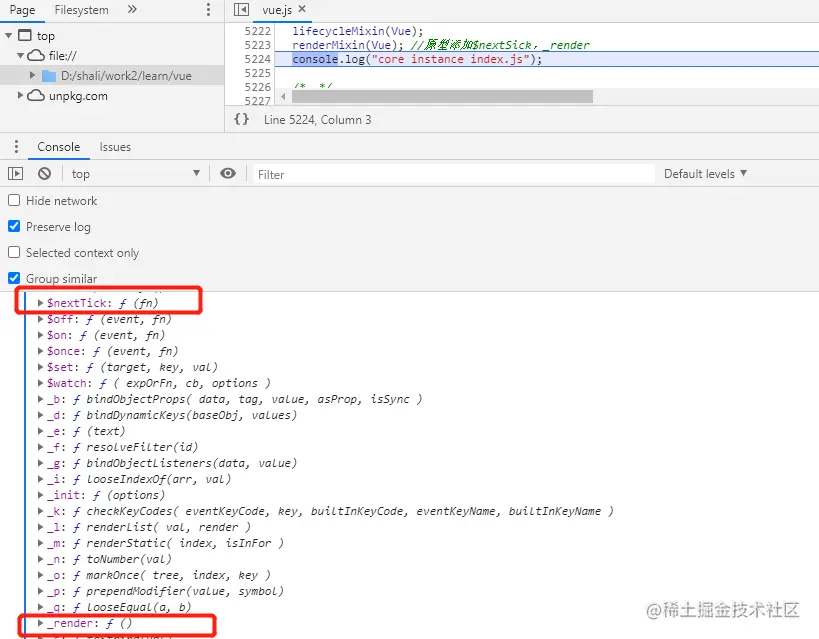Expand the $on function entry
Screen dimensions: 819x639
click(40, 335)
